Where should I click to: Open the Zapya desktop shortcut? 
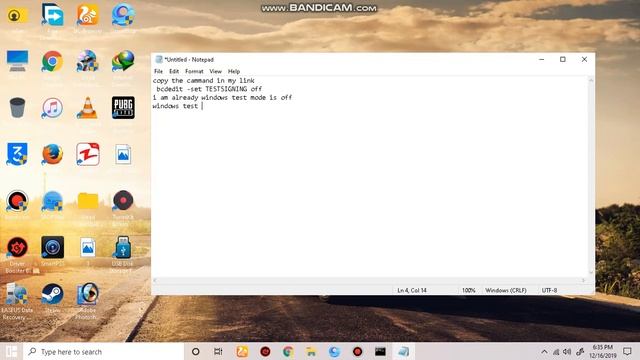tap(87, 154)
